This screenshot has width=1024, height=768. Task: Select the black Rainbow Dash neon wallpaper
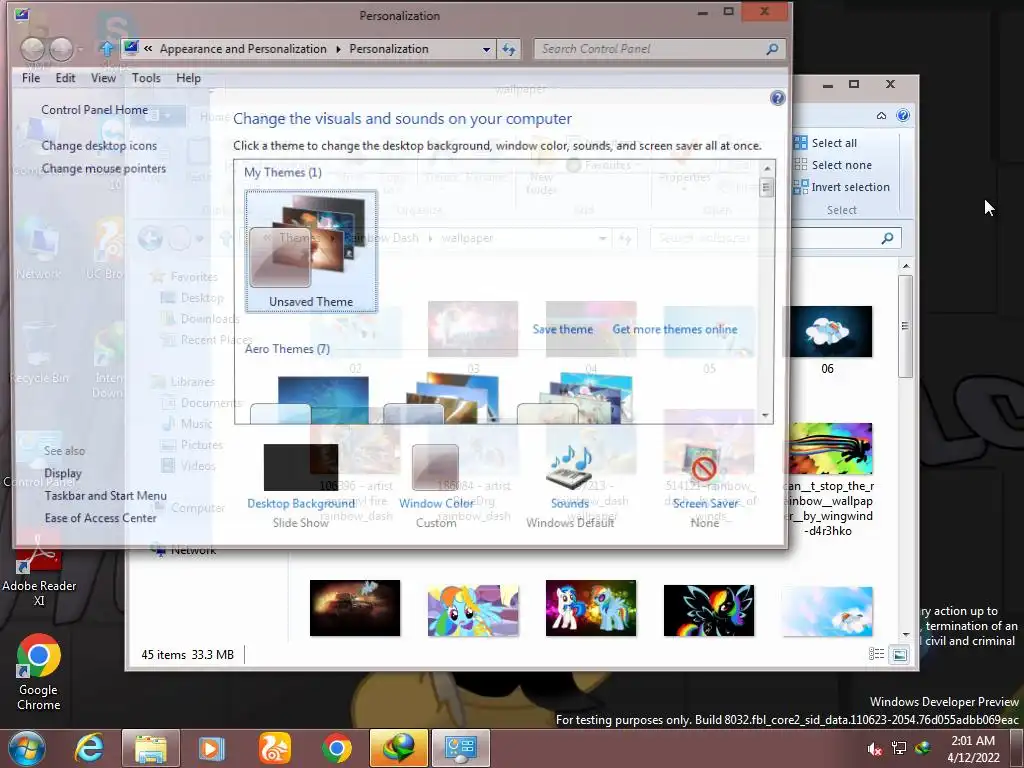coord(709,611)
